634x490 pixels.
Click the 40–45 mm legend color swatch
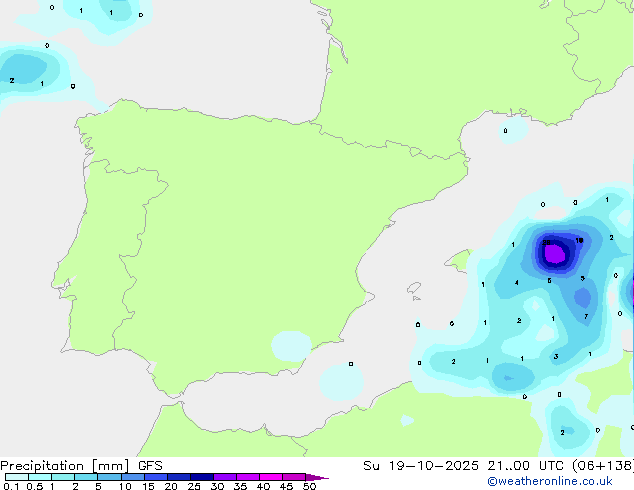[x=271, y=477]
